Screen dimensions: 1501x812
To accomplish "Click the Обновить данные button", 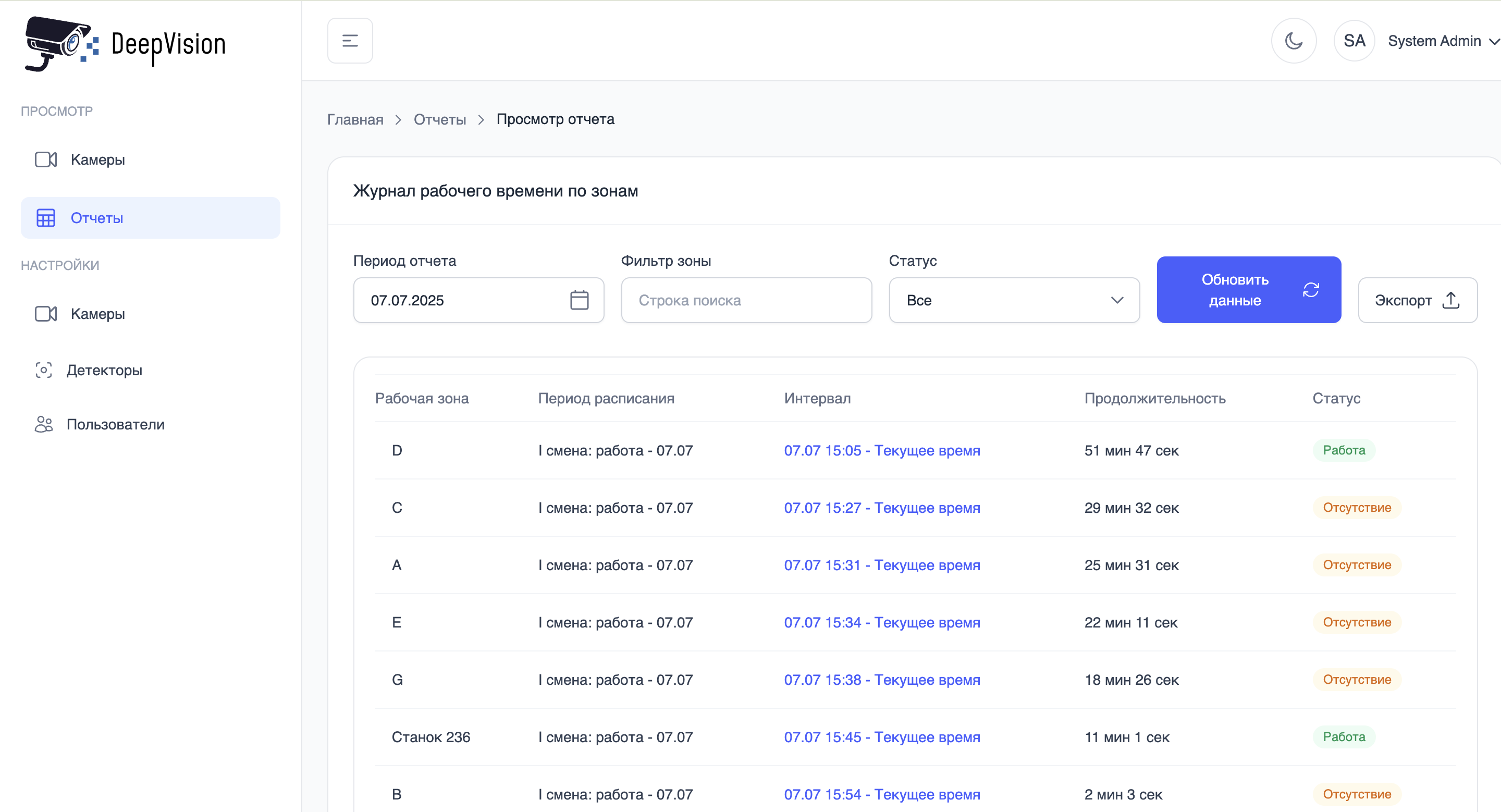I will tap(1249, 289).
